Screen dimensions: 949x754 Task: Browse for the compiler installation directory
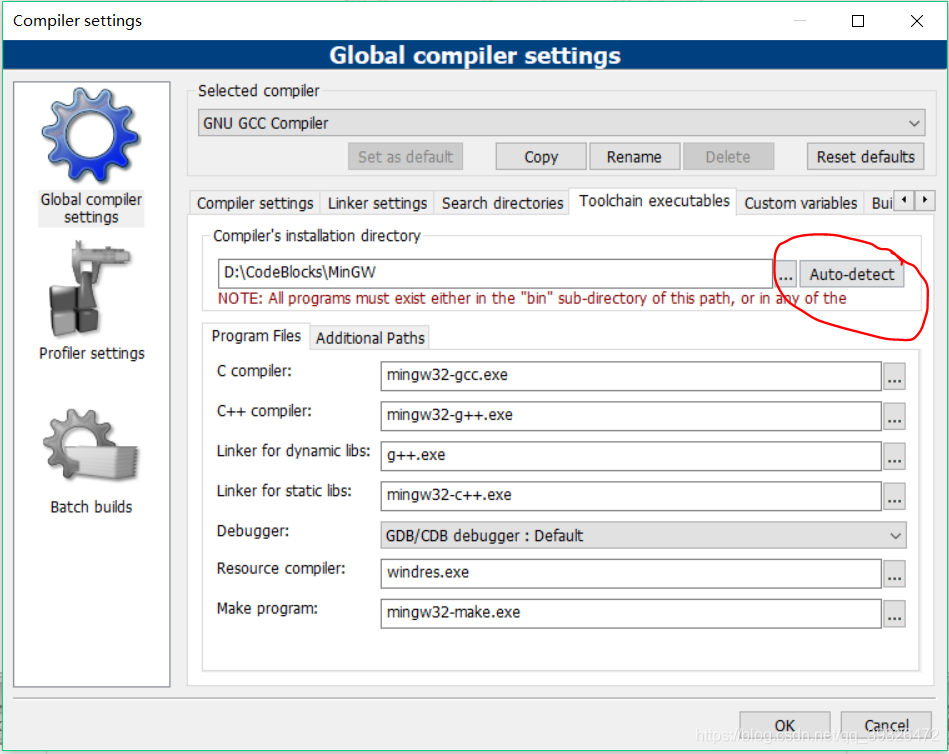pos(786,272)
